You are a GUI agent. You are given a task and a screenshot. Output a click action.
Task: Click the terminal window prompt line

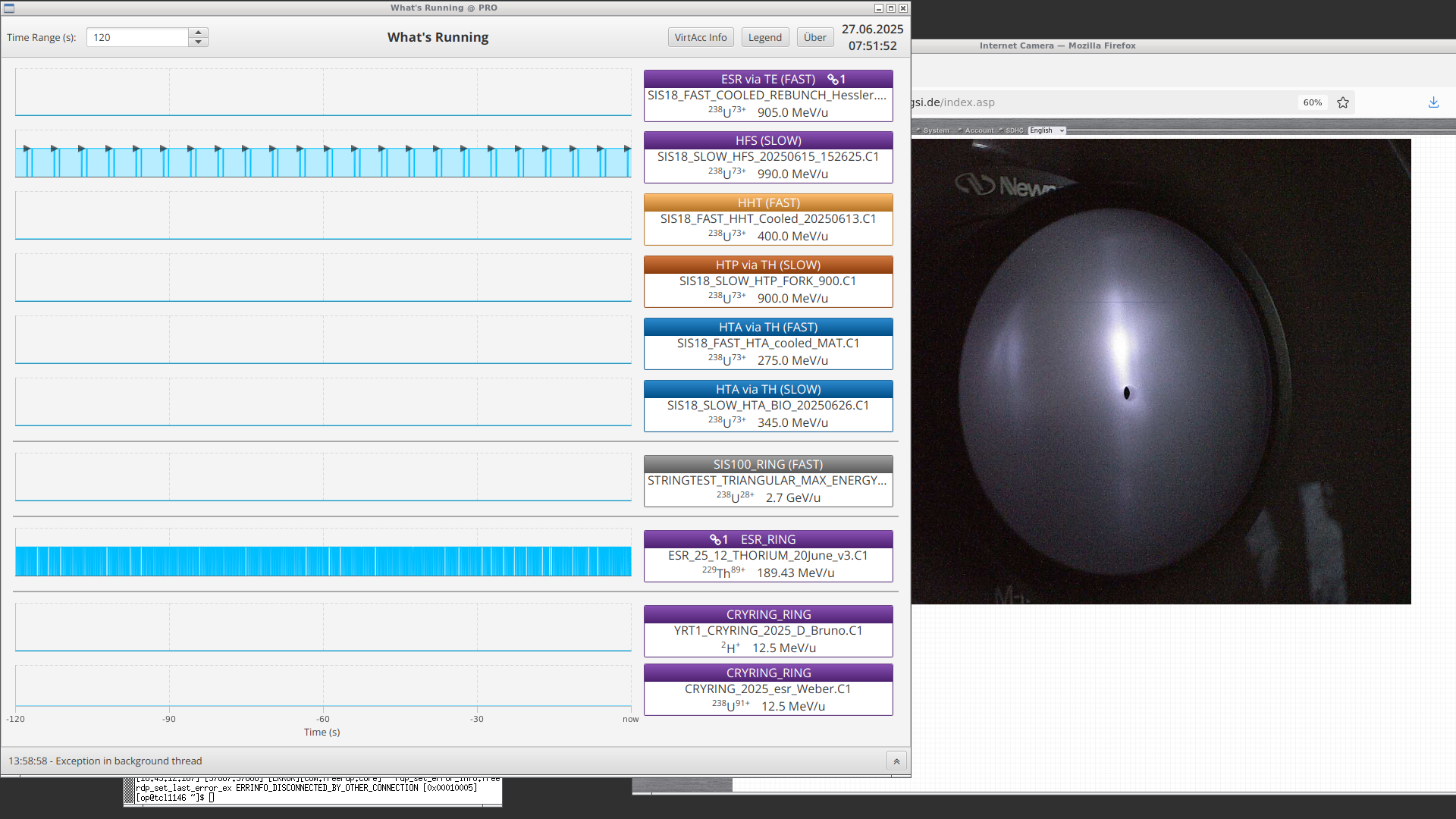176,798
